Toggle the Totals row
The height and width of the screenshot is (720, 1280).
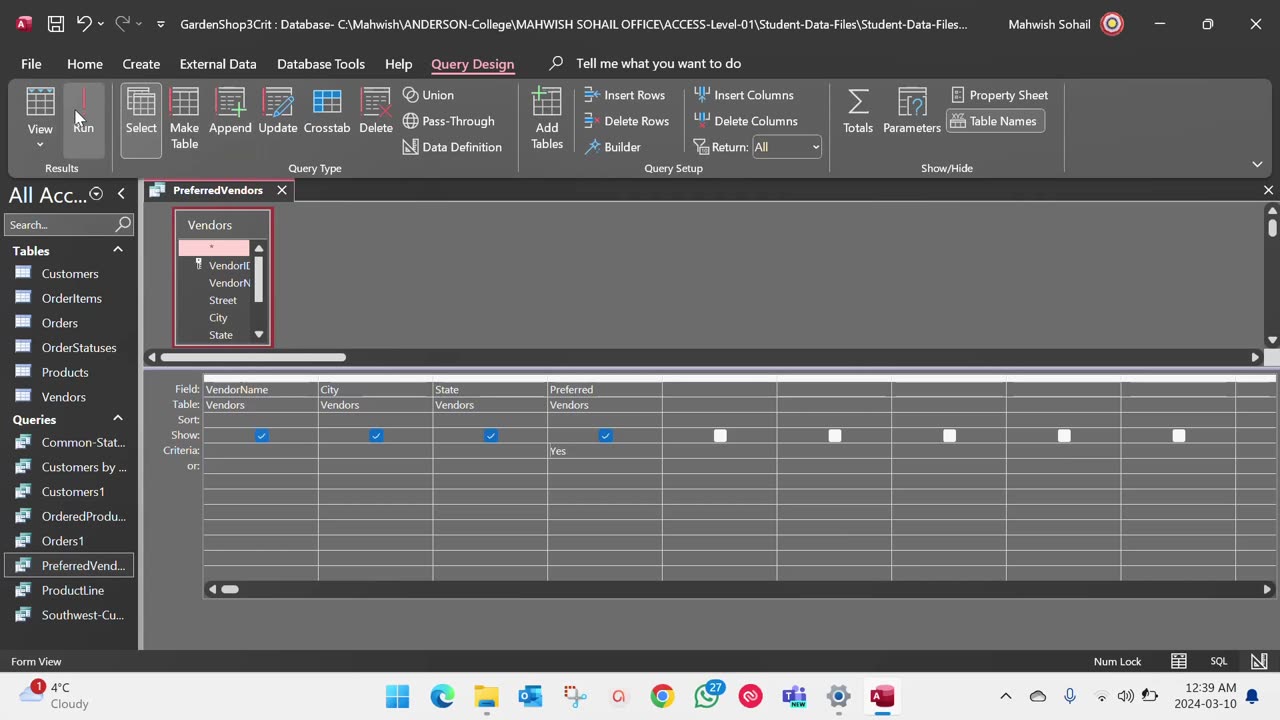click(x=858, y=112)
